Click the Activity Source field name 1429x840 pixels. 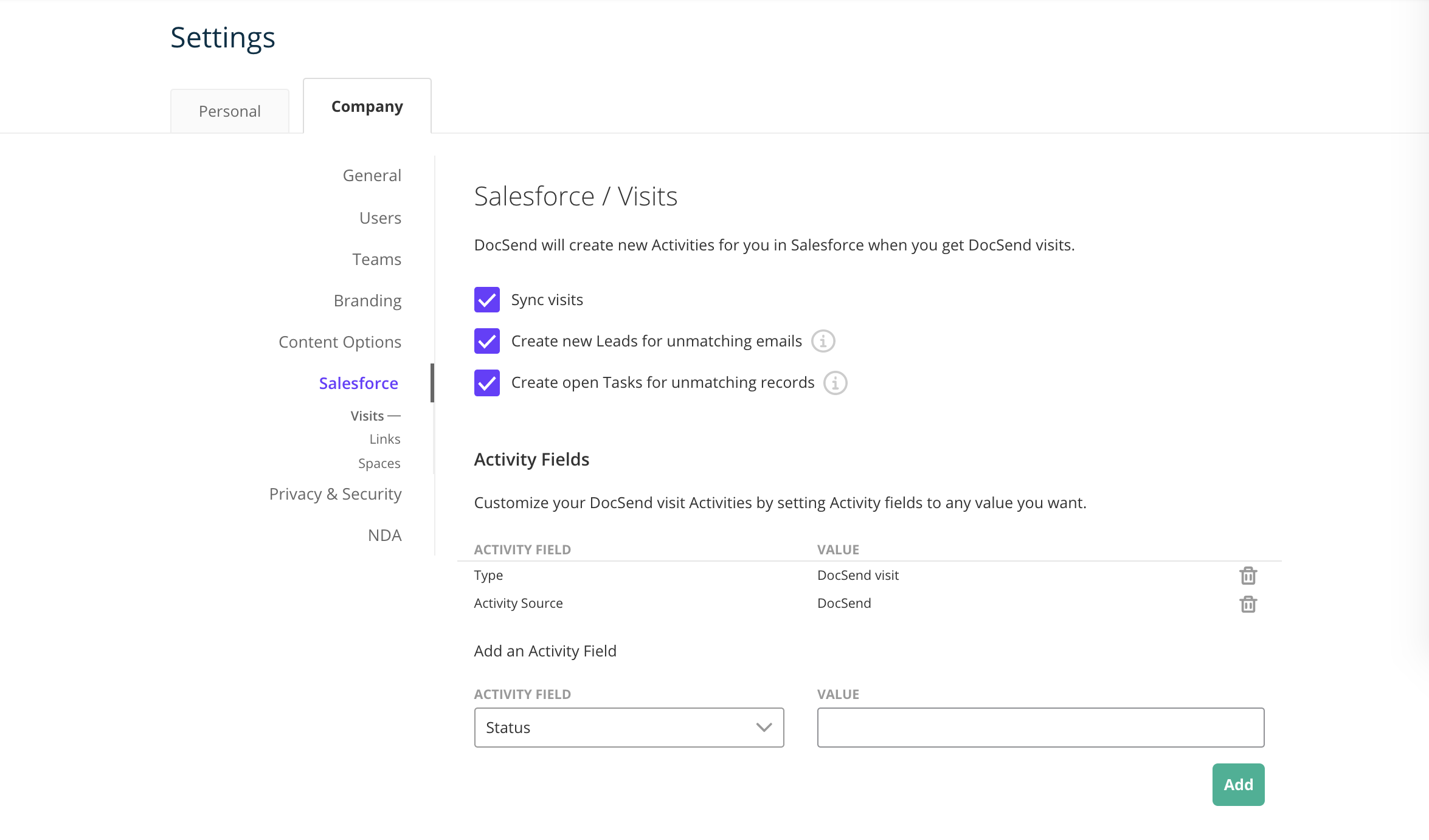pyautogui.click(x=519, y=603)
